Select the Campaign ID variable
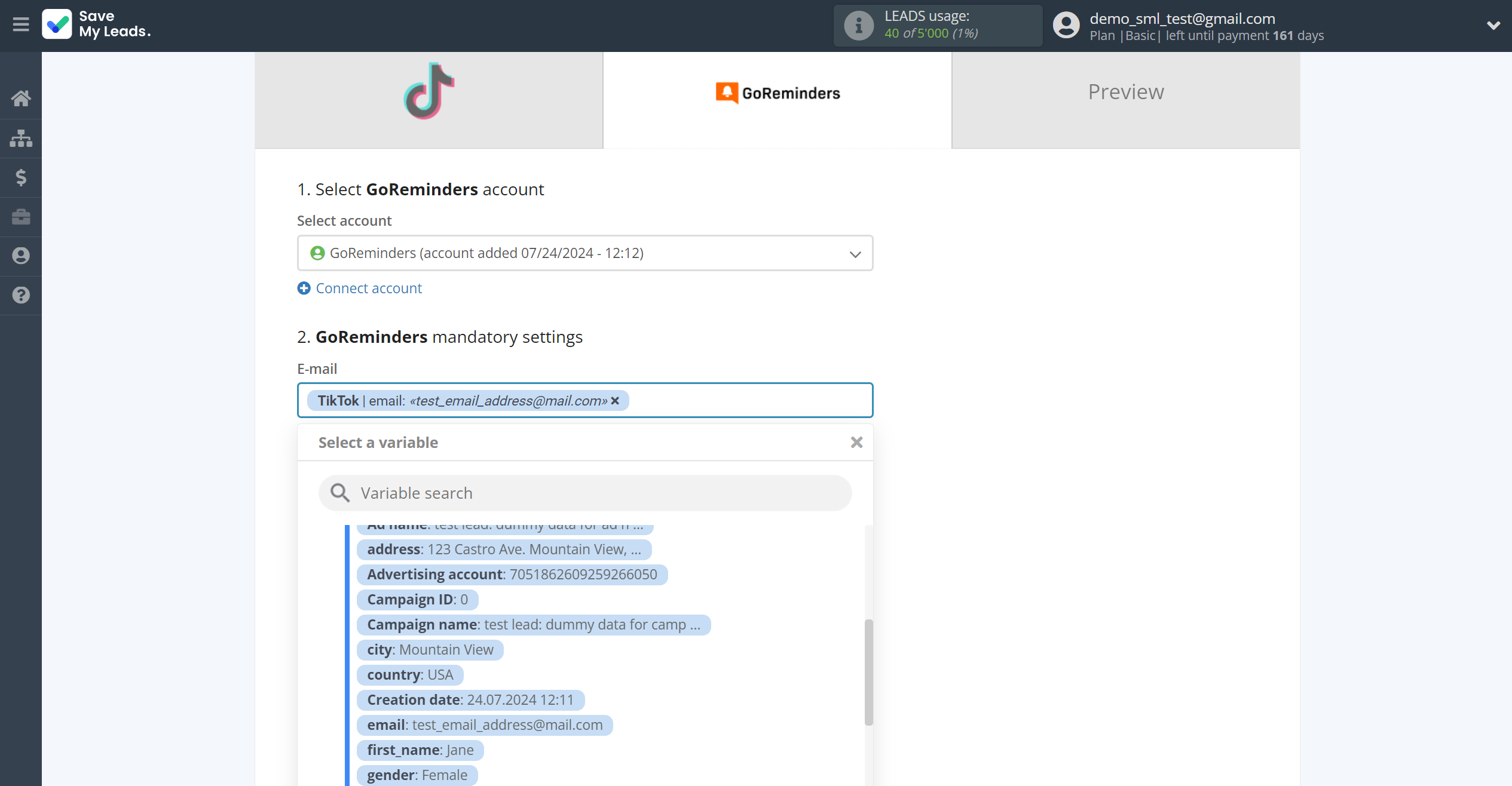 coord(417,600)
